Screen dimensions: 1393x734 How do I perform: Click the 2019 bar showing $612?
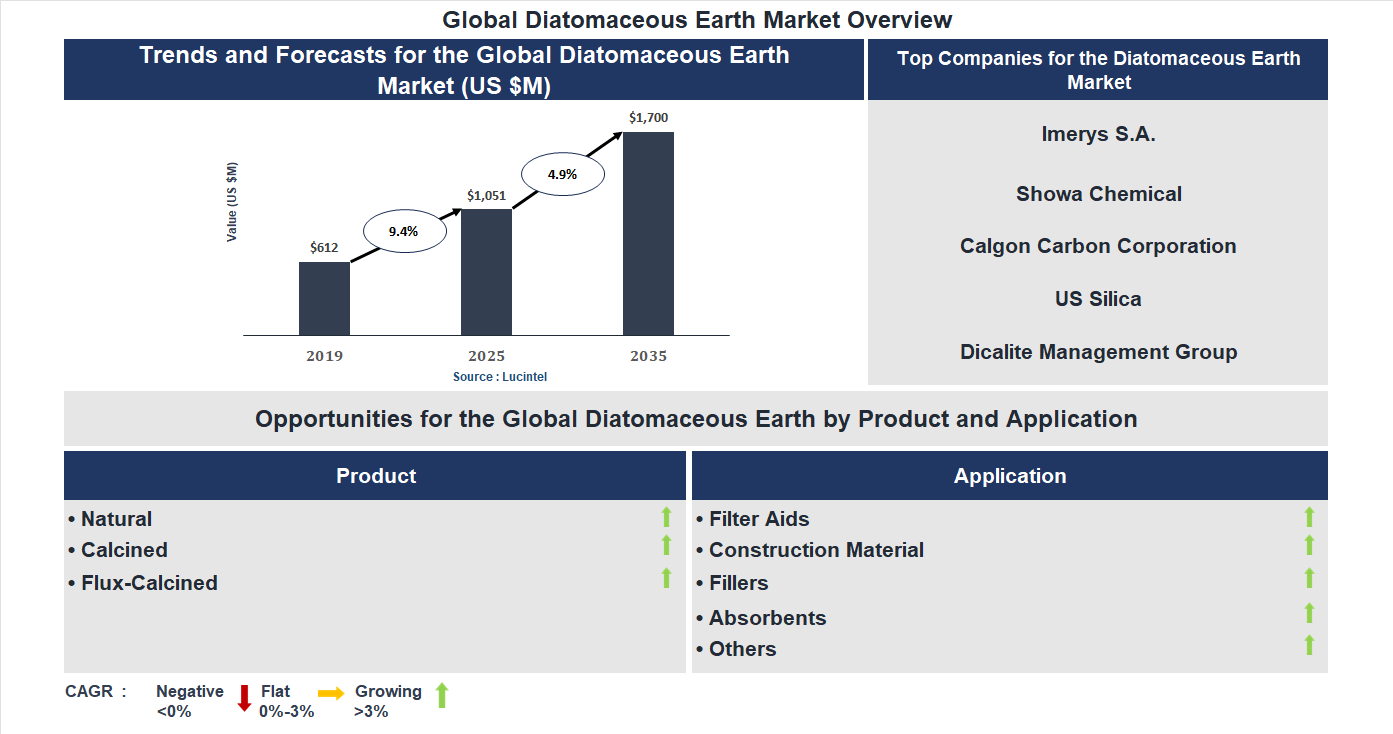tap(324, 298)
